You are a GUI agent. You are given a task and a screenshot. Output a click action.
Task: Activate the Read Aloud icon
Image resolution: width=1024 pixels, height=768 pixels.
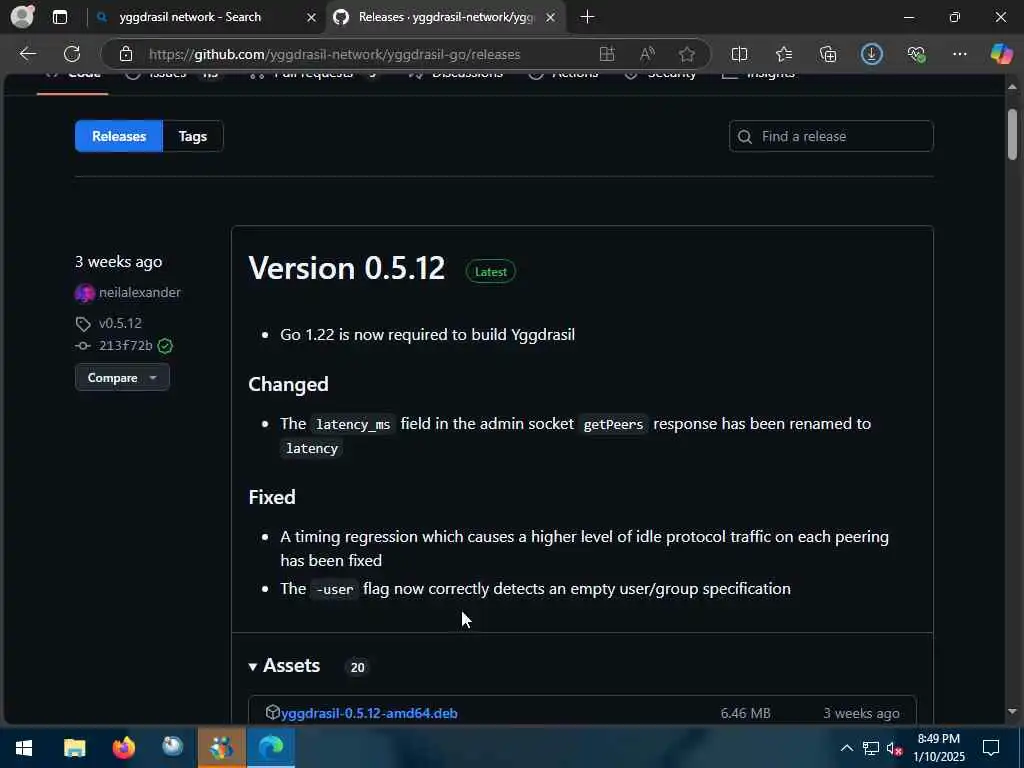[x=647, y=54]
